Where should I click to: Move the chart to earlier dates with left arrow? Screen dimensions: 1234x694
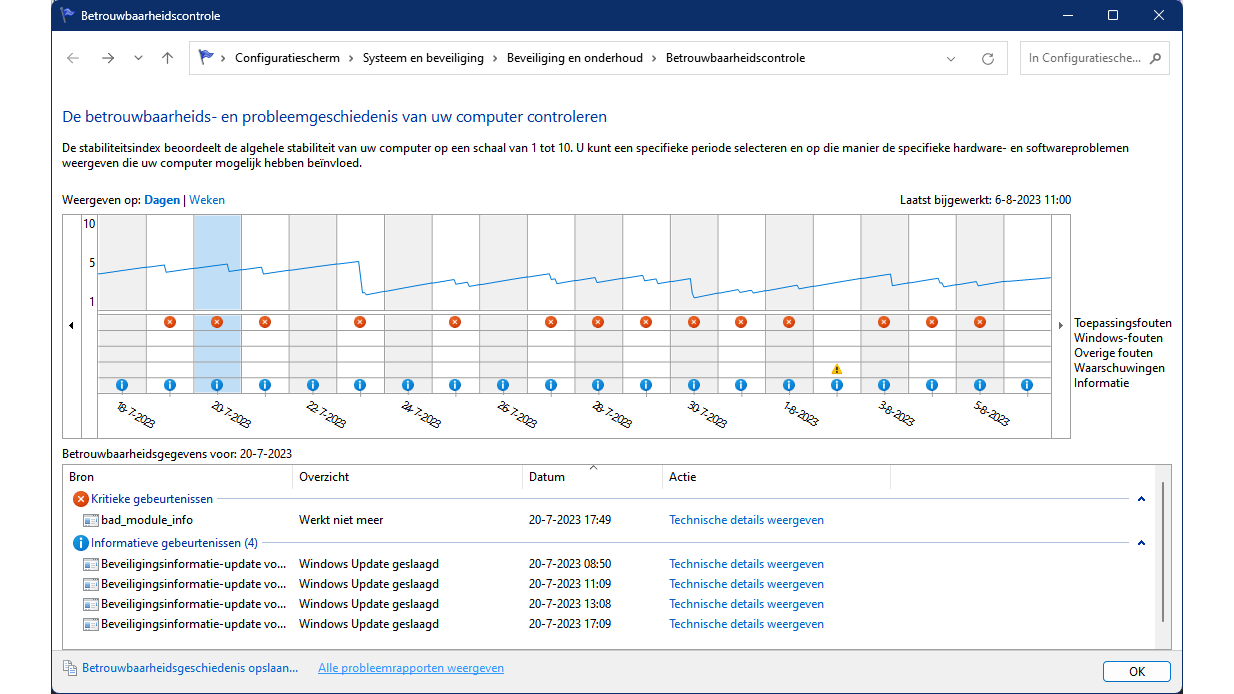(71, 325)
